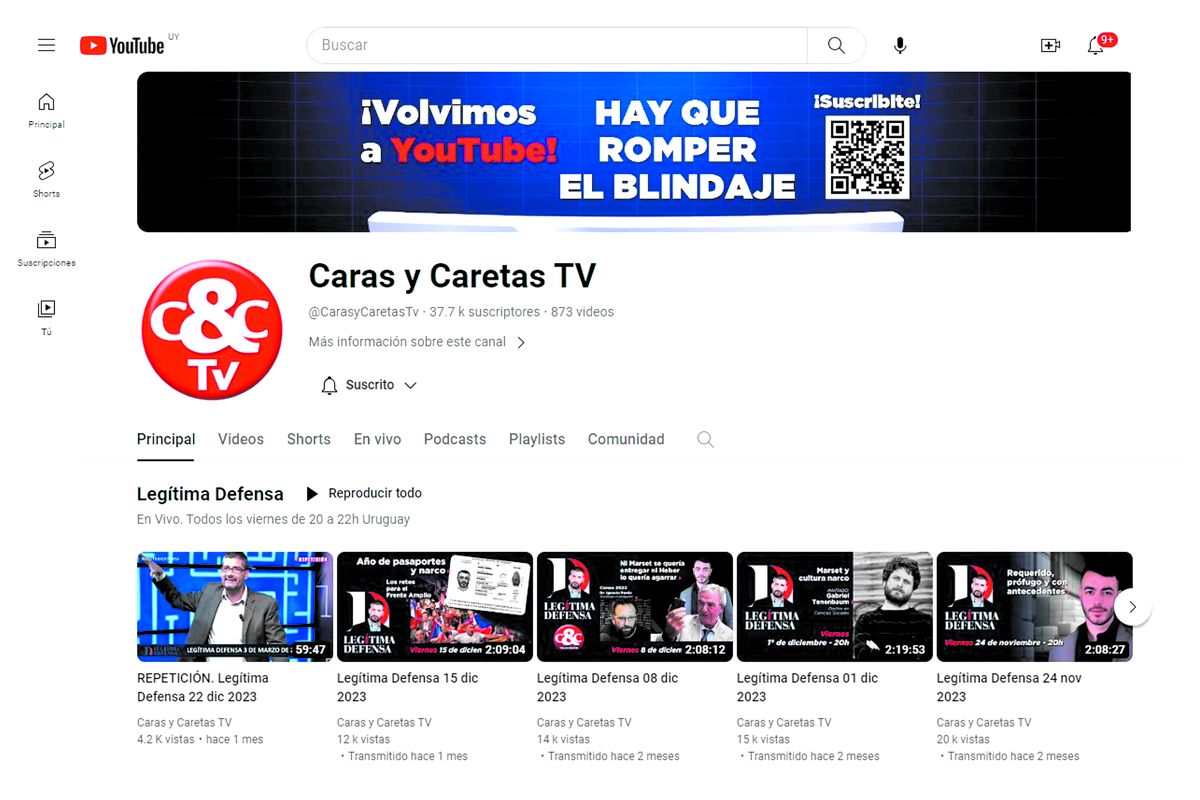Search within channel using magnifier icon
The image size is (1200, 800).
[x=705, y=439]
